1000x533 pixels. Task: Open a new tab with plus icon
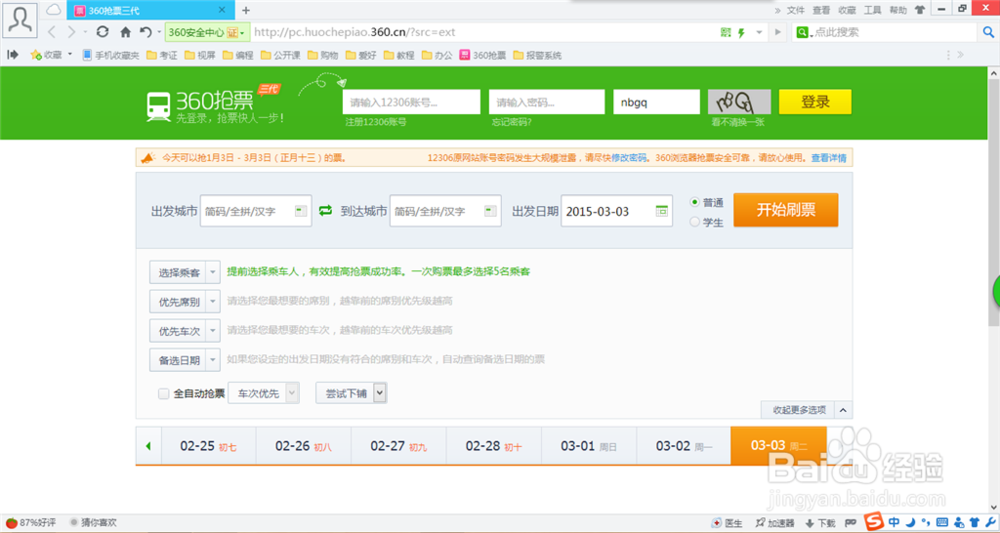246,10
